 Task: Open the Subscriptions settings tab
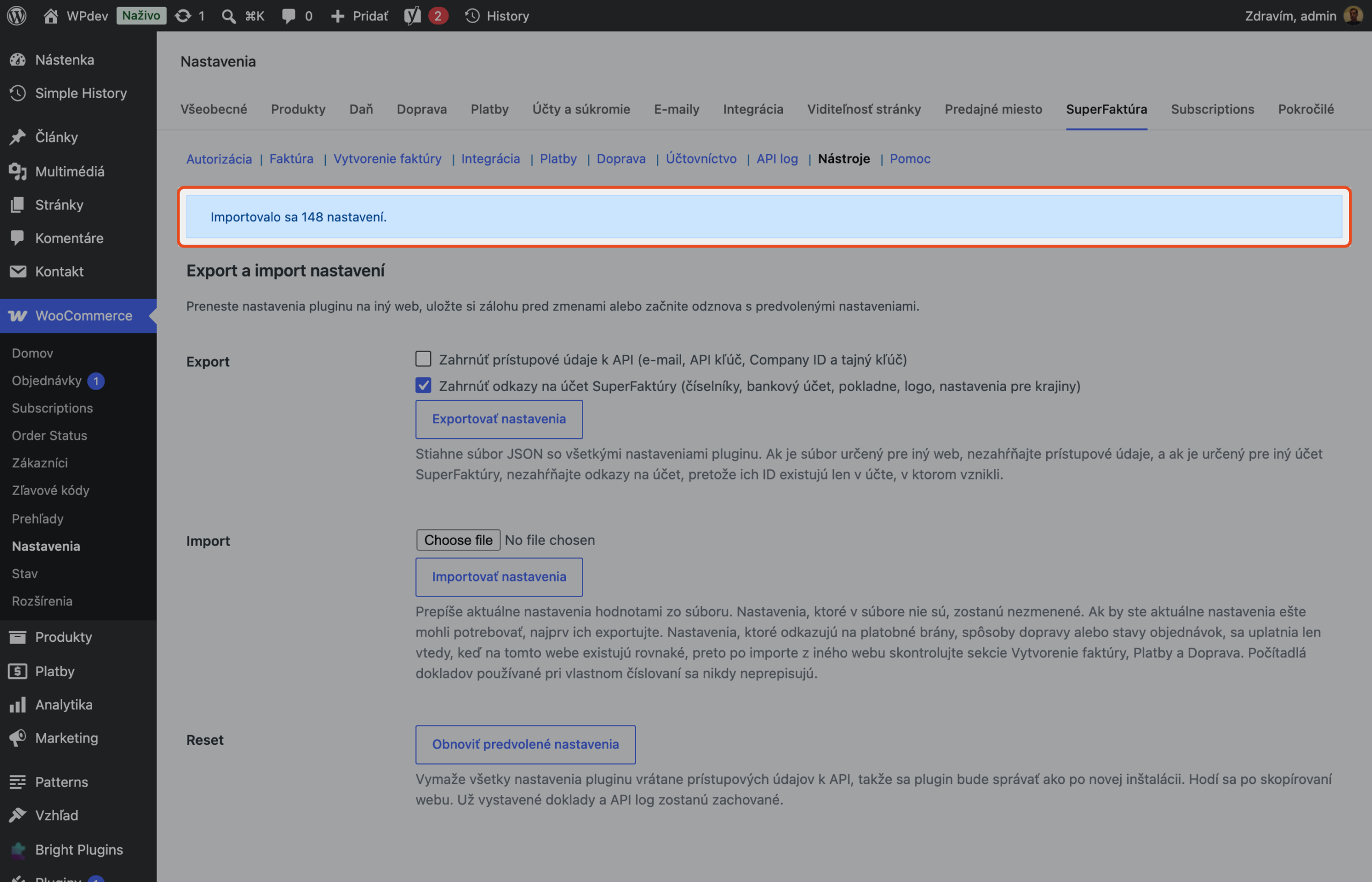[1212, 109]
